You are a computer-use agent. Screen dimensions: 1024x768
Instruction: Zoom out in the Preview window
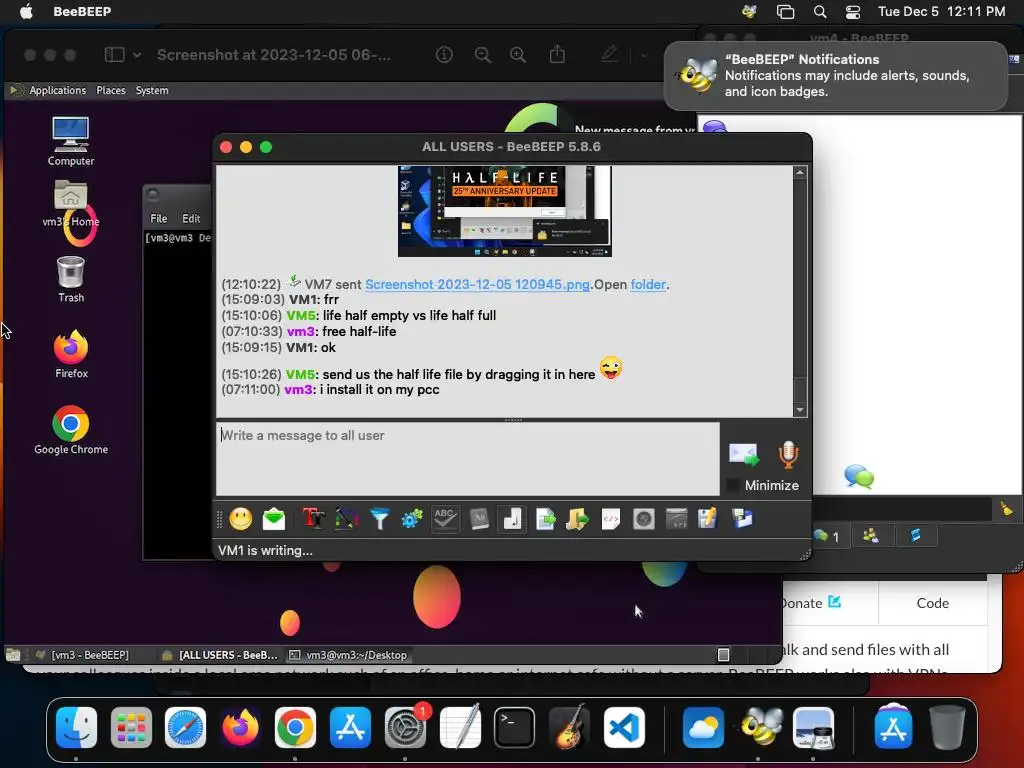click(483, 55)
